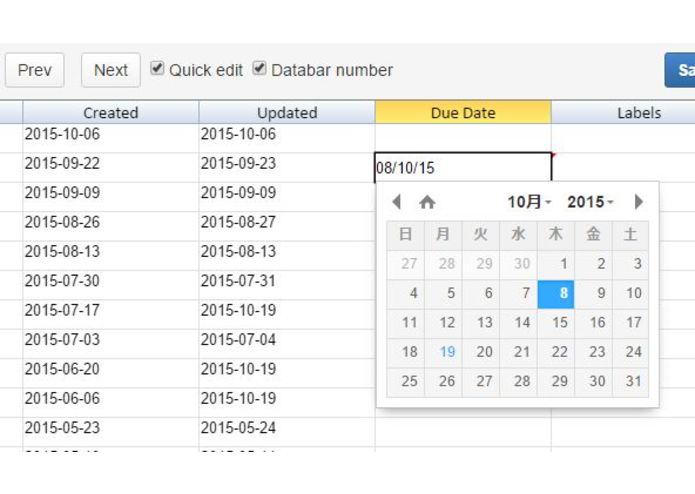Choose October 10 in the calendar
The height and width of the screenshot is (494, 695).
tap(630, 293)
